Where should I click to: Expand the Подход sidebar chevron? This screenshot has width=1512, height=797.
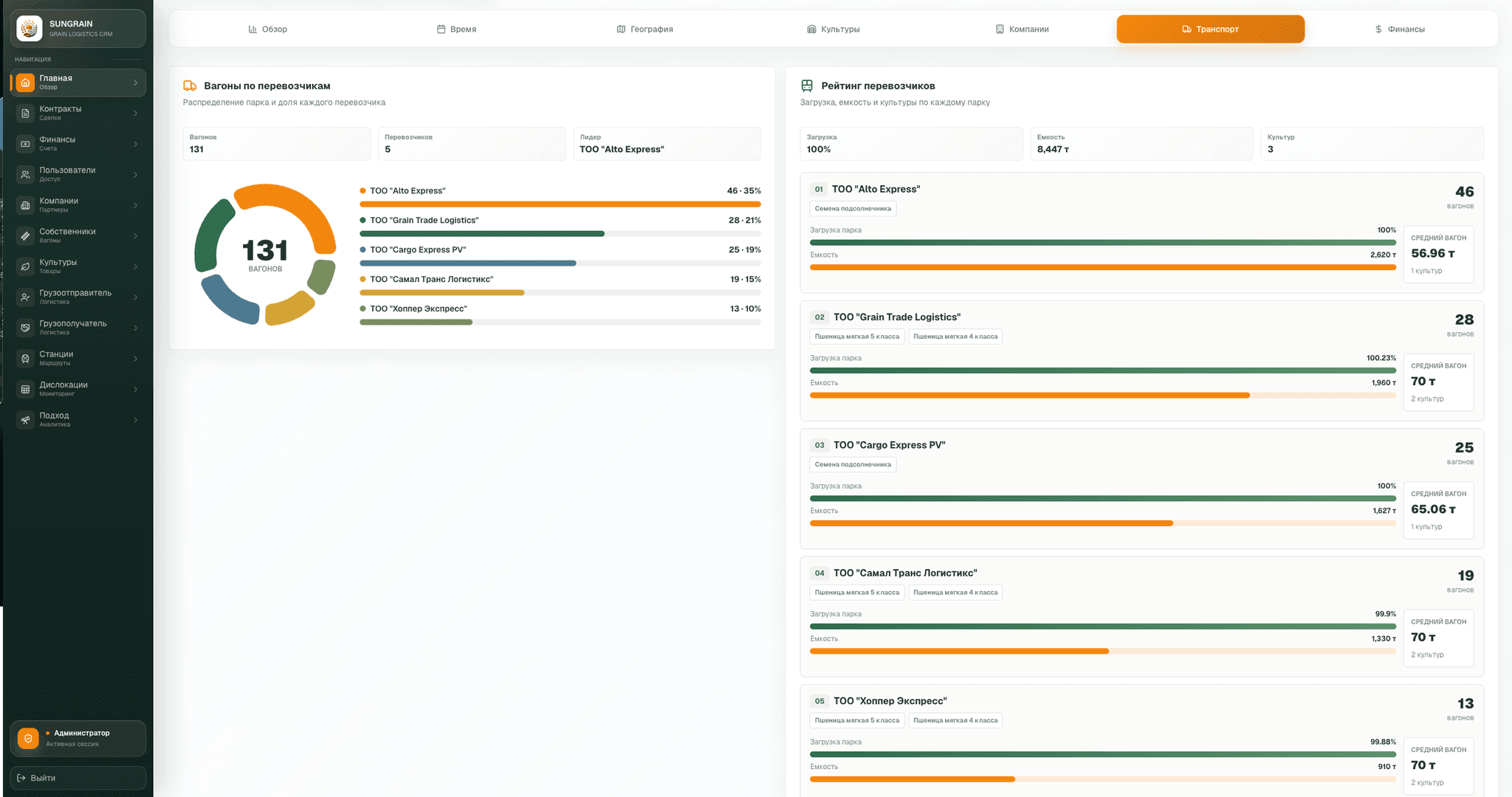click(135, 420)
